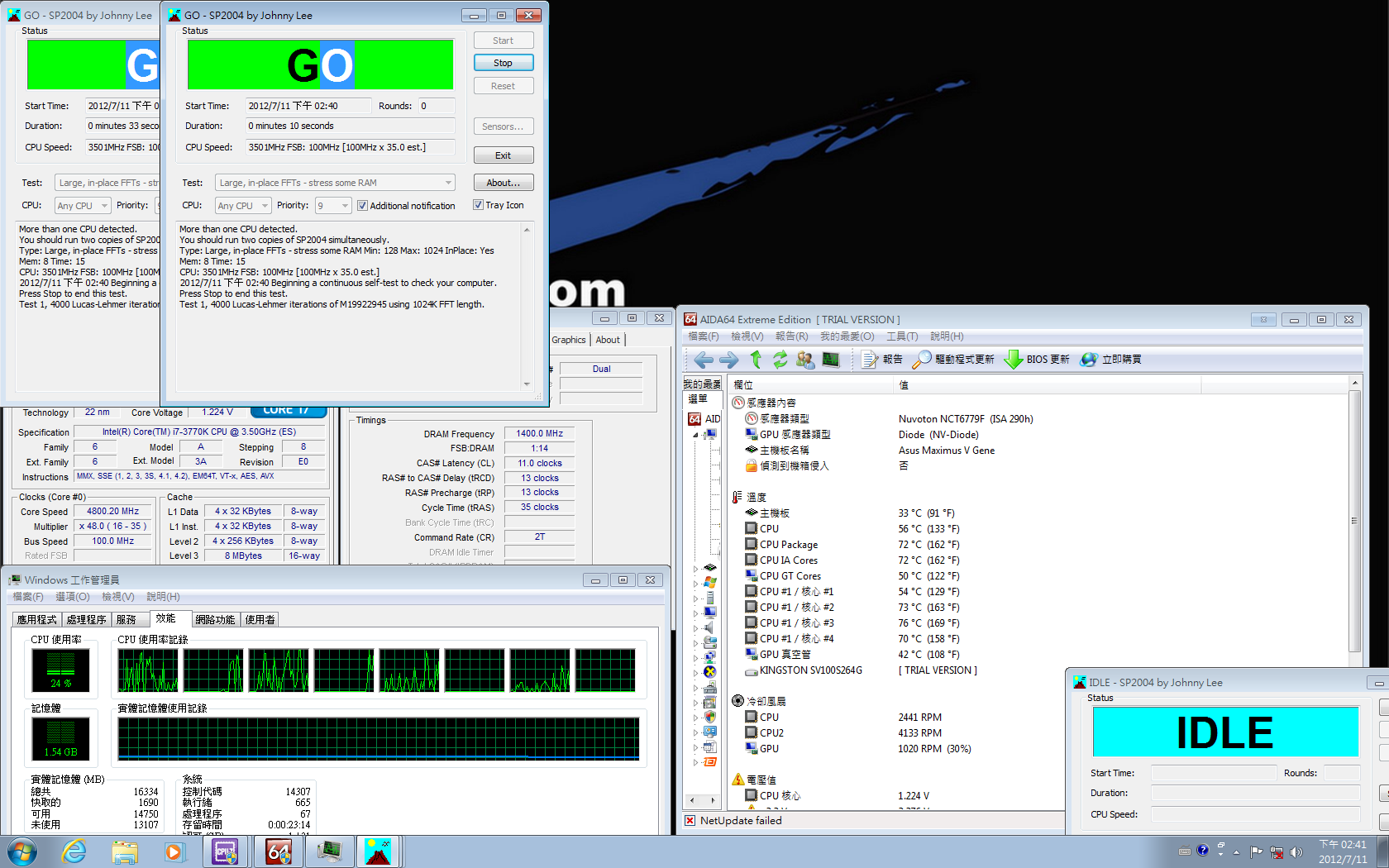
Task: Open 選項(O) menu in Task Manager
Action: tap(73, 597)
